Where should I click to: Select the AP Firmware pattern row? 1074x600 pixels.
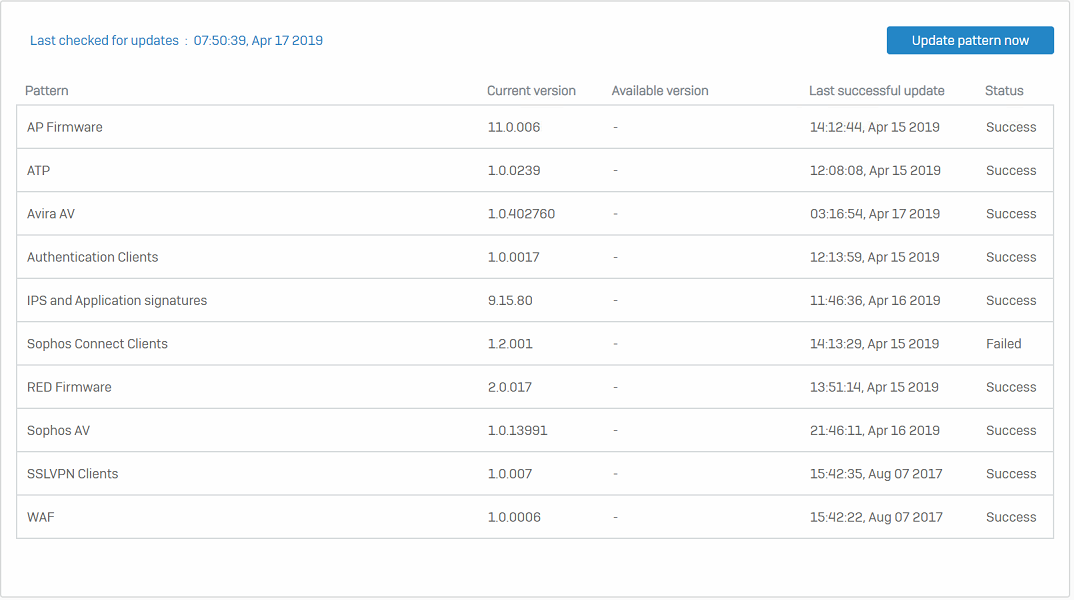point(65,127)
